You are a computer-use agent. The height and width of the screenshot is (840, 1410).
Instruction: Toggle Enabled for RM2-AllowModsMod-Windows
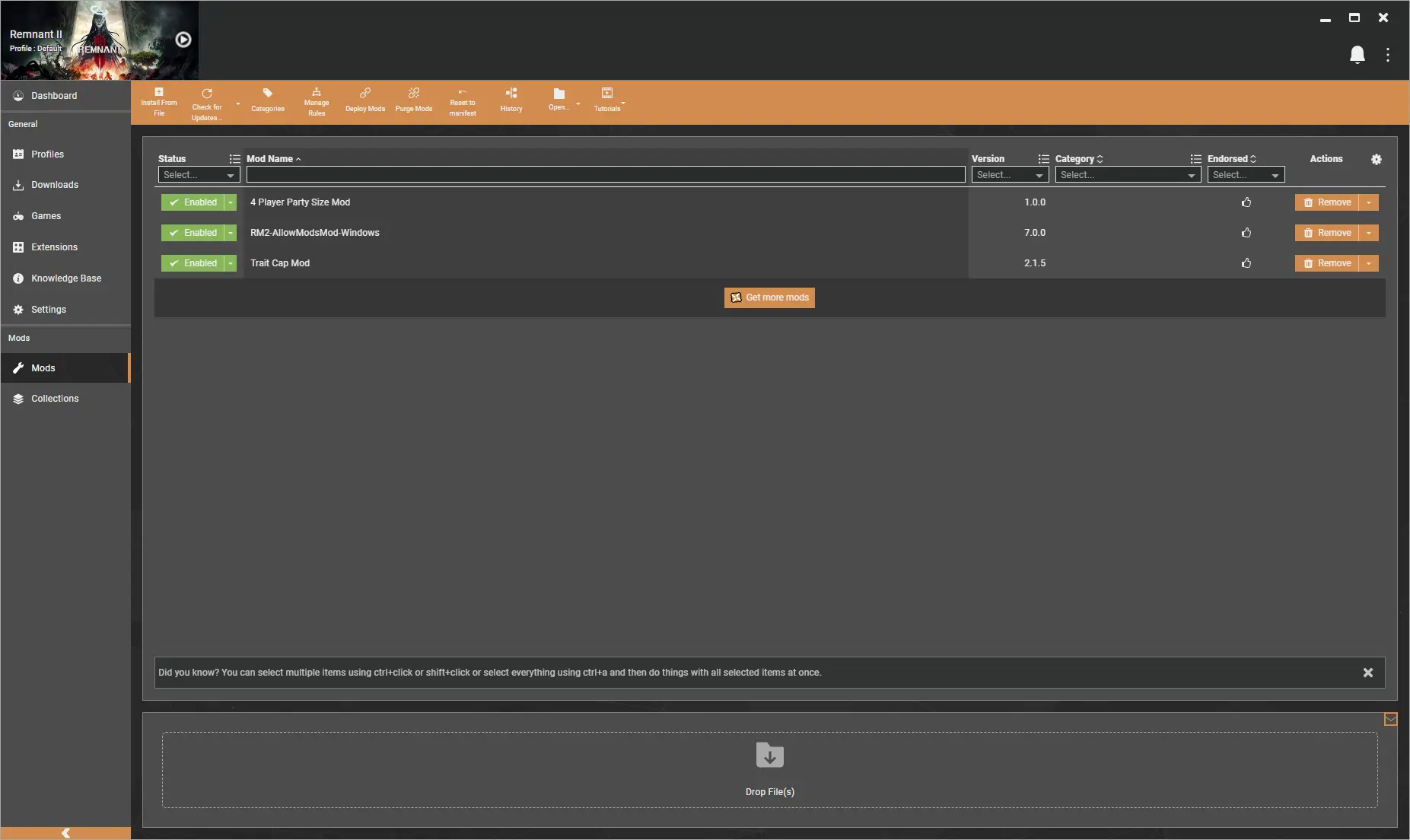coord(193,233)
